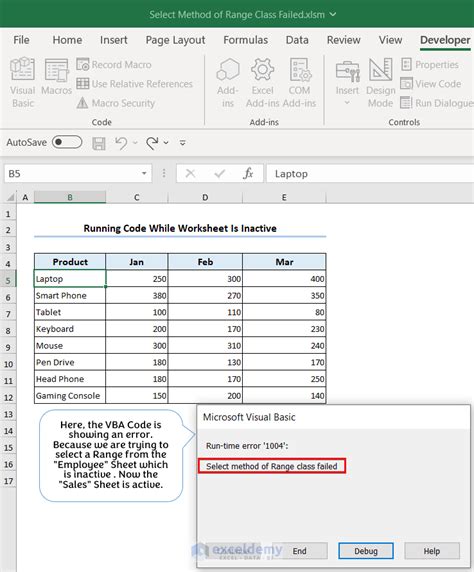
Task: Toggle Use Relative References
Action: [134, 84]
